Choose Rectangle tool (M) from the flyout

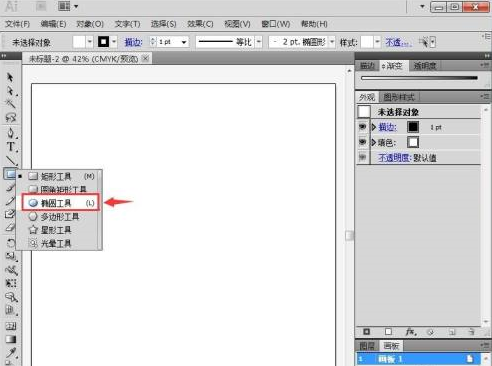pos(60,176)
